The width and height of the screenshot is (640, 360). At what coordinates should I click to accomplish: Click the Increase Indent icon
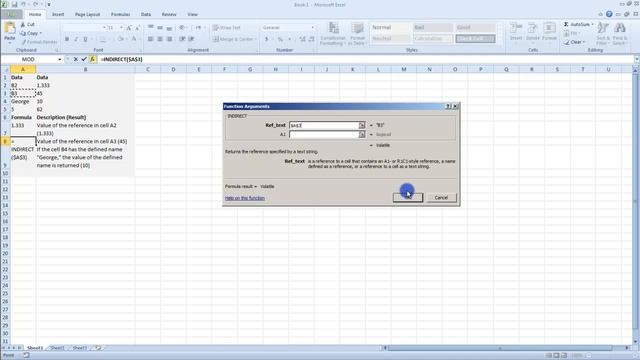coord(191,39)
